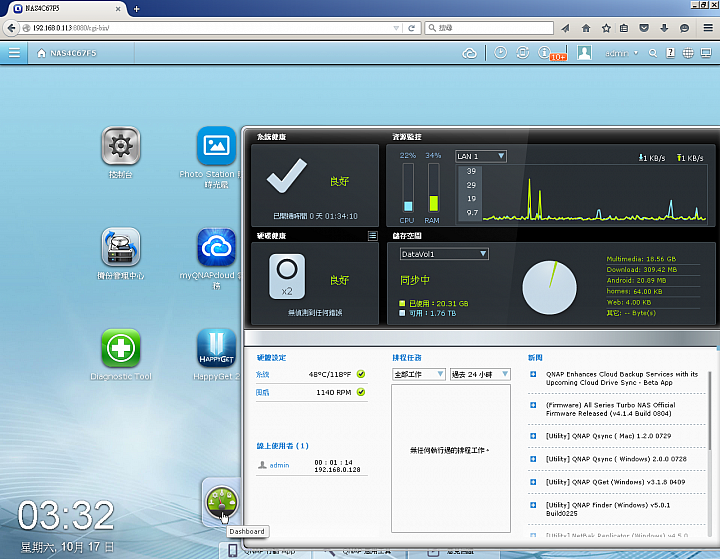This screenshot has height=559, width=720.
Task: Open QNAP Qsync (Mac) 1.2.0 news
Action: (608, 436)
